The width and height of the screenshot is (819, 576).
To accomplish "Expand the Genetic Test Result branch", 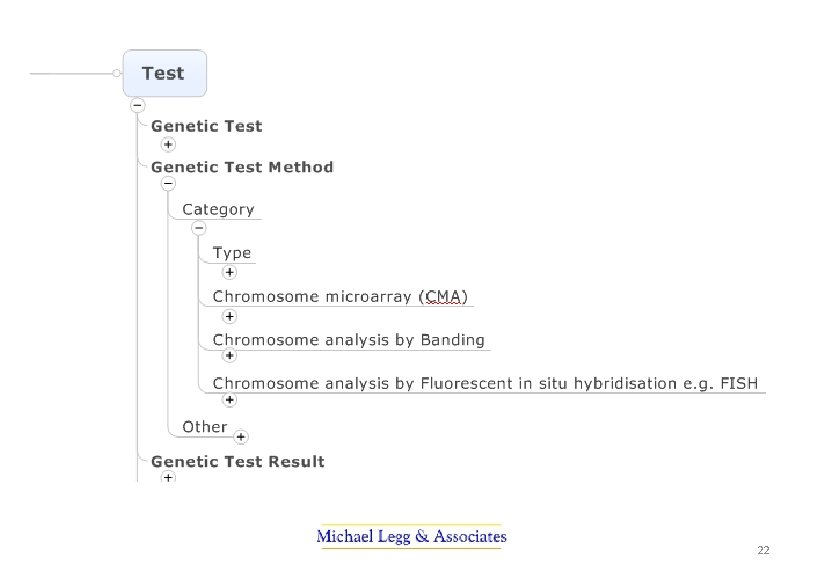I will [168, 479].
